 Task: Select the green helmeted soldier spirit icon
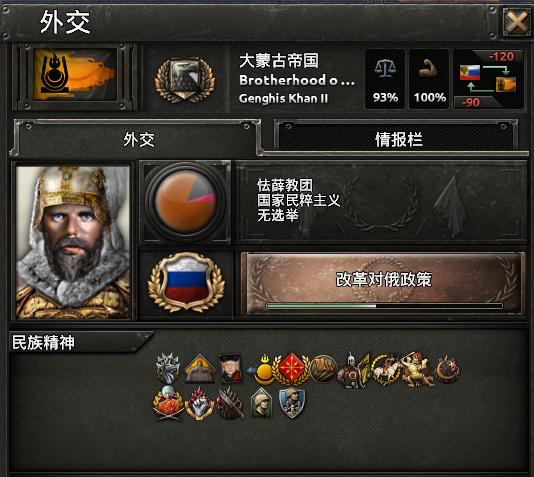261,403
